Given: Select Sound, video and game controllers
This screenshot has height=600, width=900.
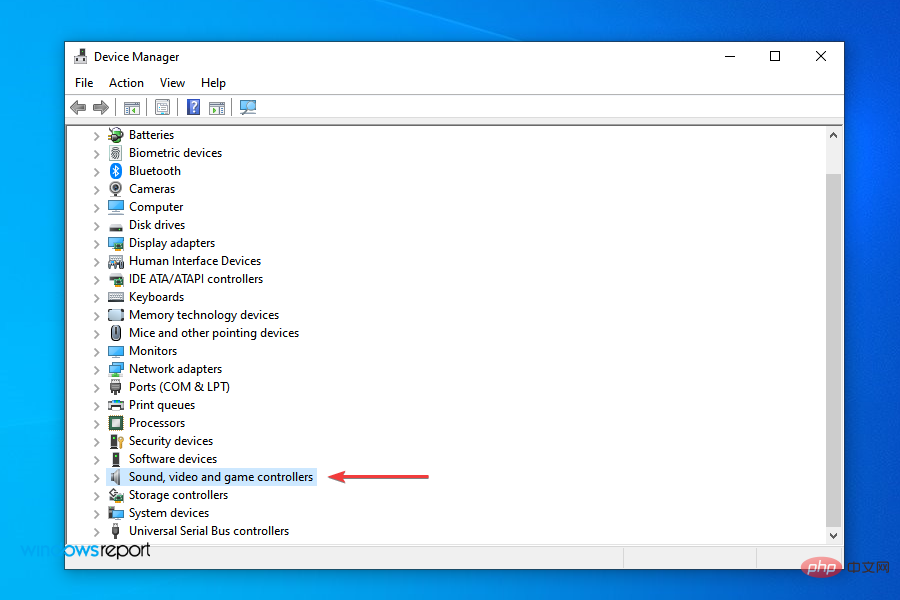Looking at the screenshot, I should point(220,476).
